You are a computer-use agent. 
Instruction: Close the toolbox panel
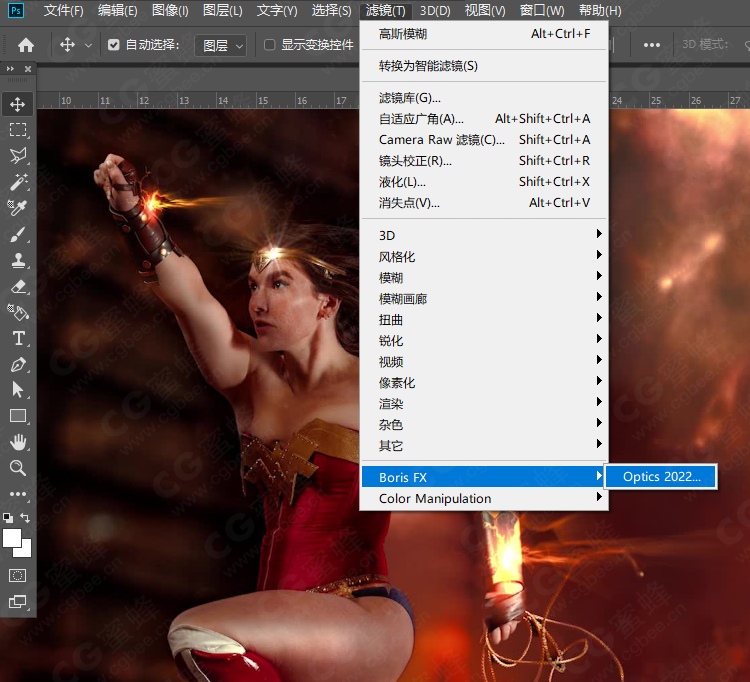coord(28,69)
